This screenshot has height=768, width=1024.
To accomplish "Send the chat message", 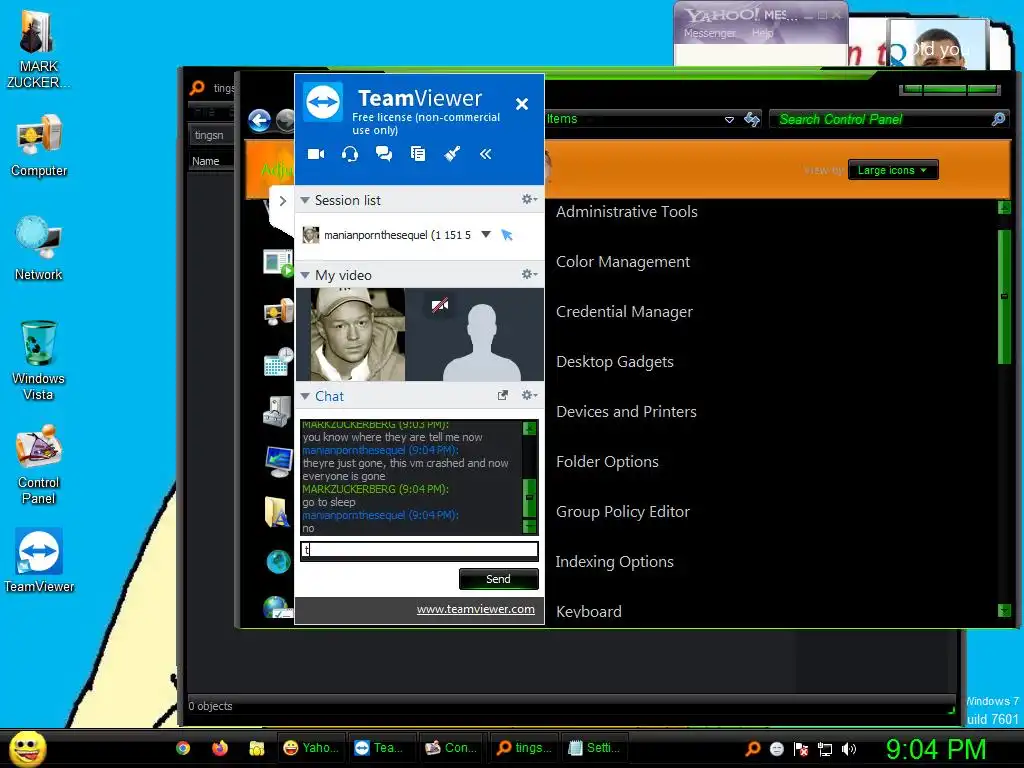I will coord(498,579).
